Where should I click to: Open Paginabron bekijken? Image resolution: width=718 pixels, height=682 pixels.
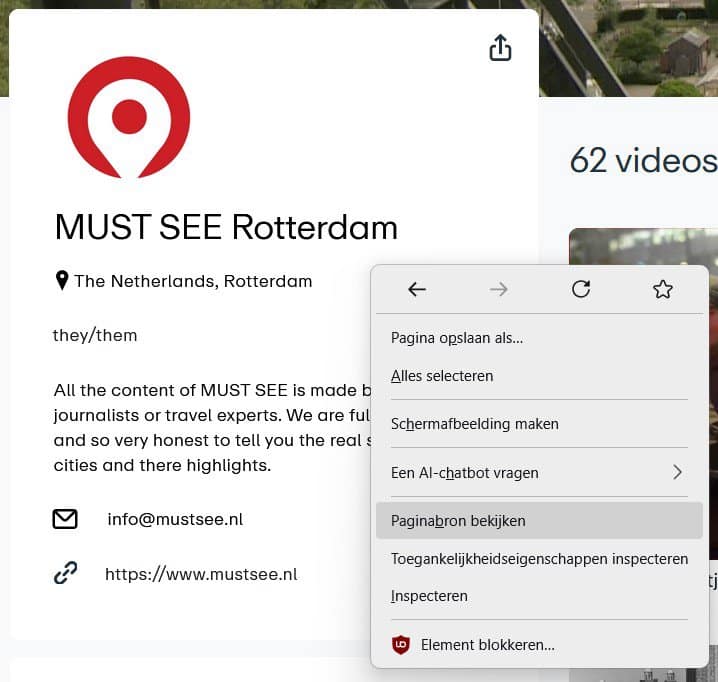[458, 521]
